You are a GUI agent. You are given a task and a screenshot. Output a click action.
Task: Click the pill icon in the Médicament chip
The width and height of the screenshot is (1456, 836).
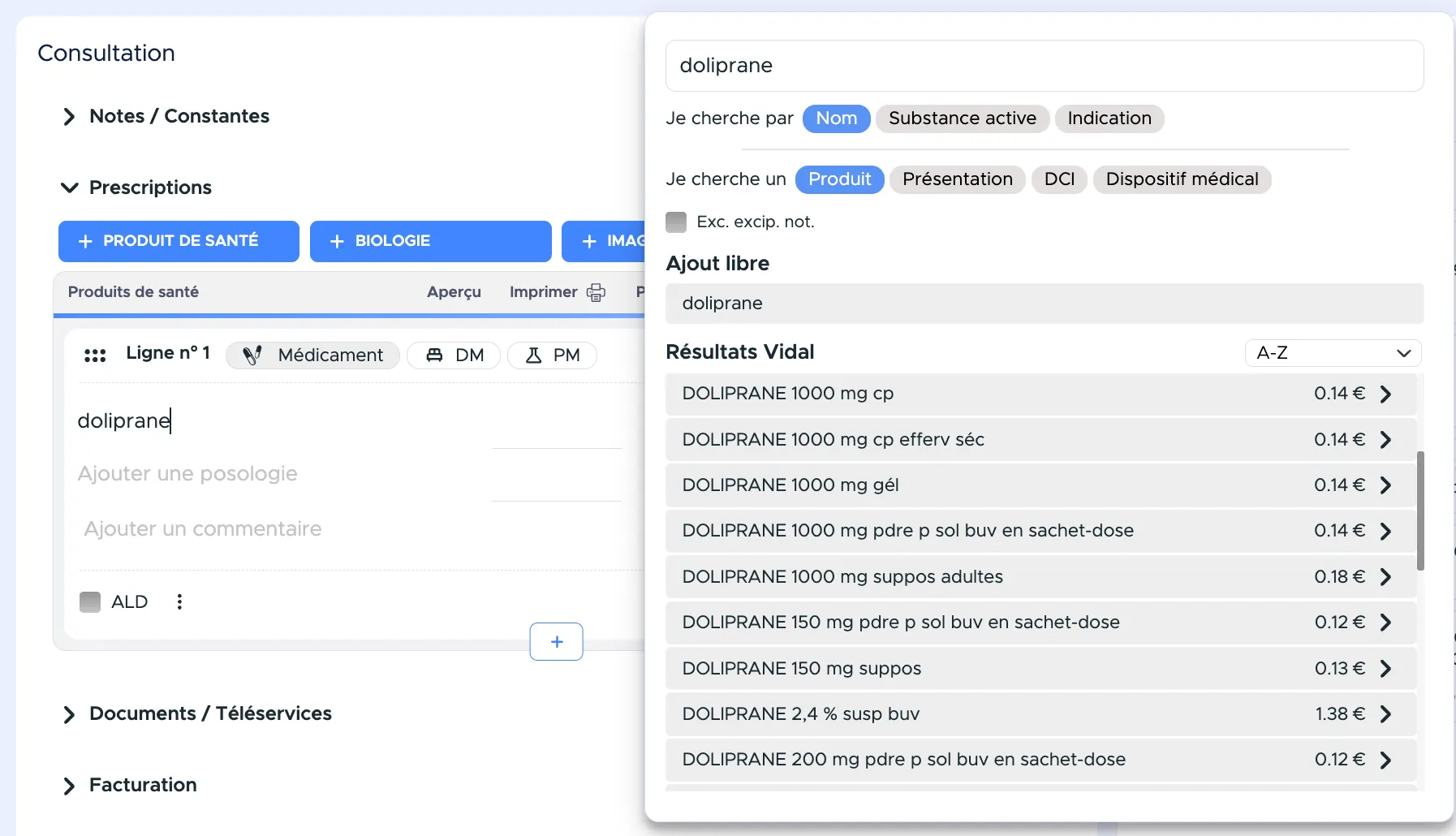coord(252,355)
